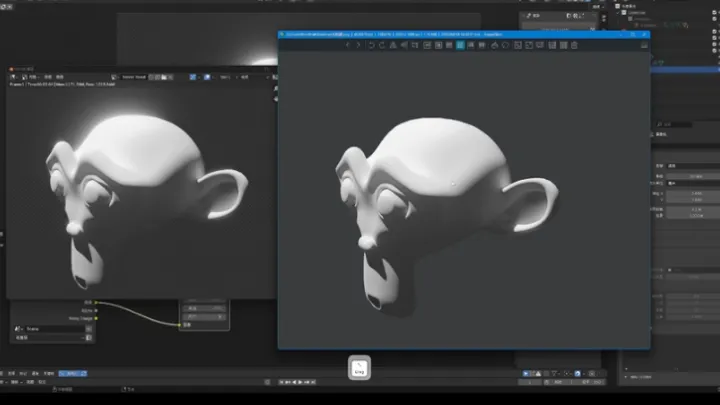Click search field in properties panel
The width and height of the screenshot is (720, 405).
click(x=674, y=124)
